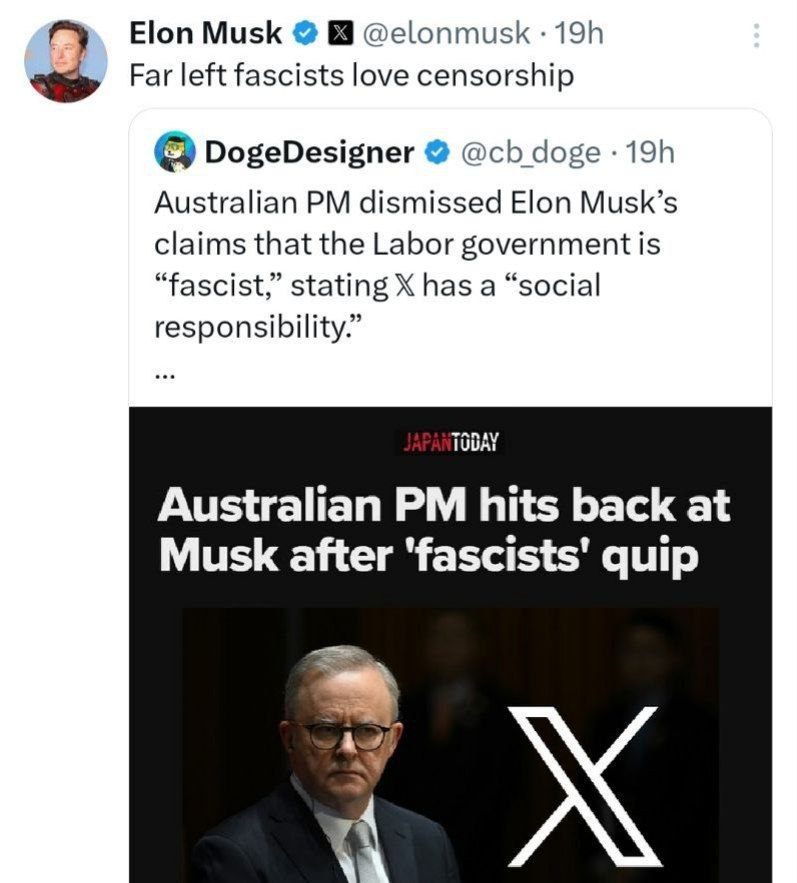797x883 pixels.
Task: Open the three-dot more options menu
Action: [756, 37]
